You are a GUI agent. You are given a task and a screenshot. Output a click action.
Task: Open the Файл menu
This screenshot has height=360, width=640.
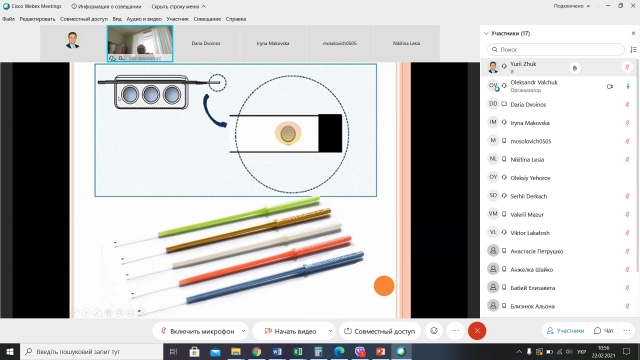point(8,19)
